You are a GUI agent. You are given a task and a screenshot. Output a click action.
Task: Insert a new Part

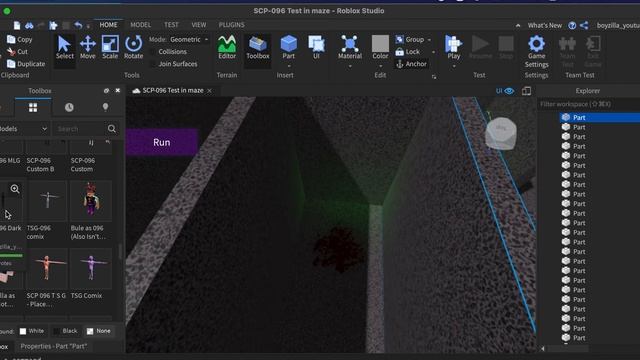[x=289, y=47]
